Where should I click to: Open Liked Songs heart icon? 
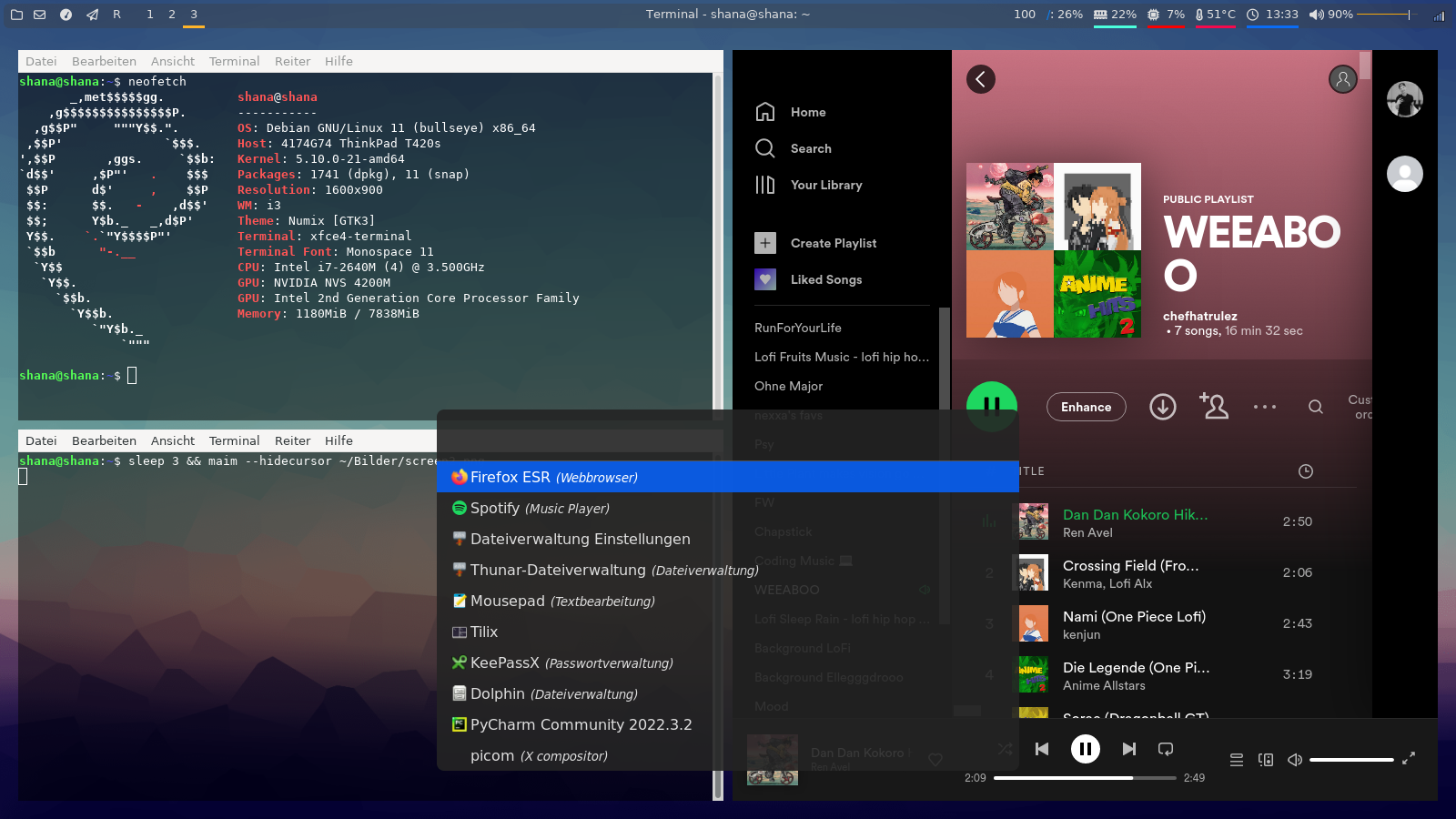click(765, 279)
